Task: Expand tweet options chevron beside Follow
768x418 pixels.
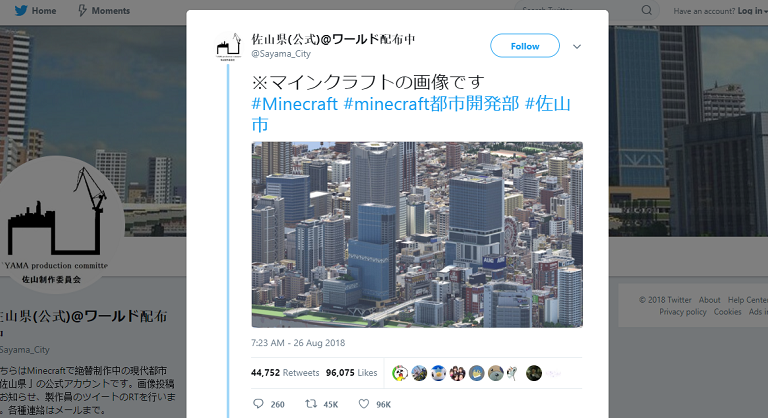Action: (577, 47)
